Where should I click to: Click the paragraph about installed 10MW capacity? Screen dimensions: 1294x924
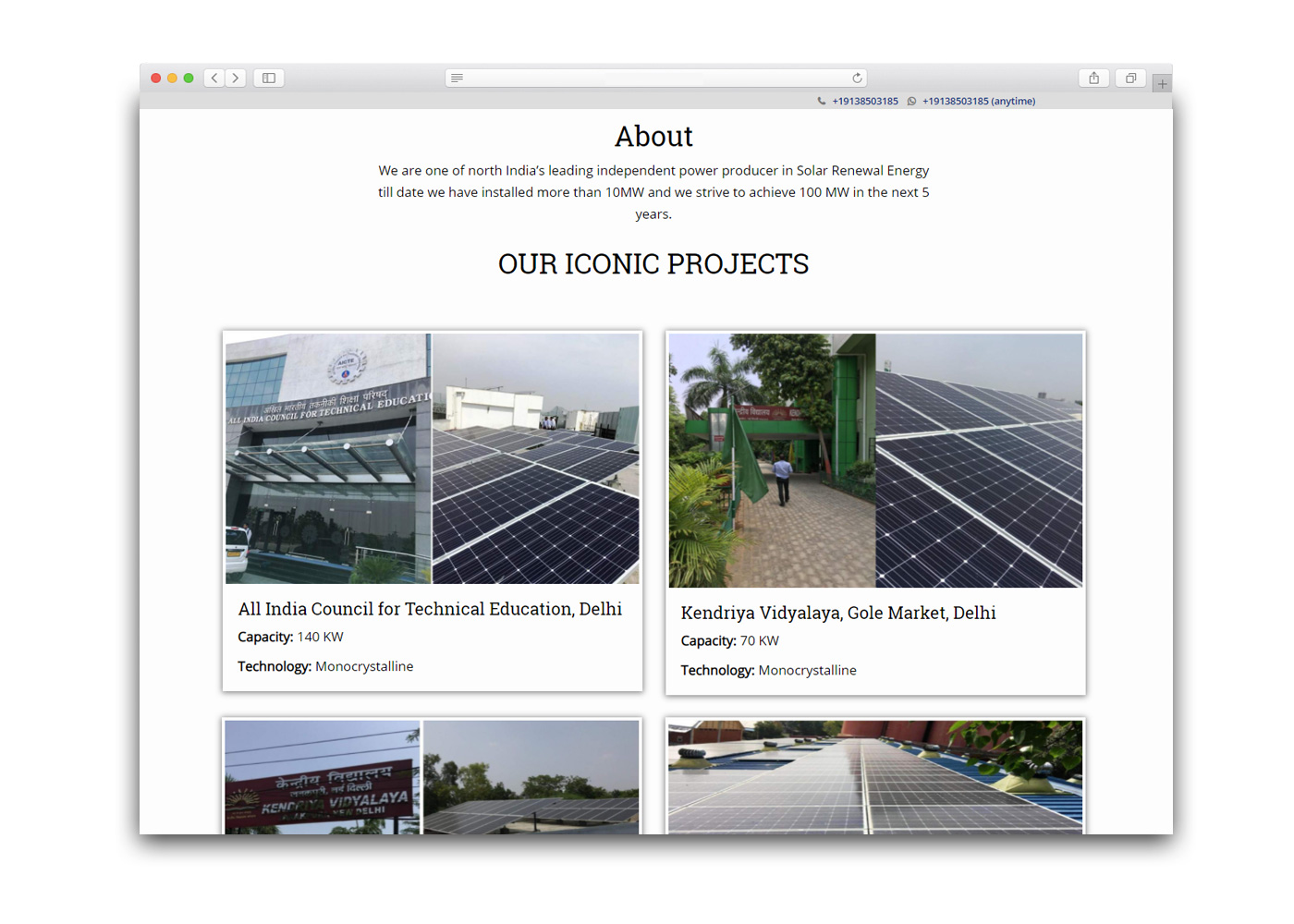653,192
